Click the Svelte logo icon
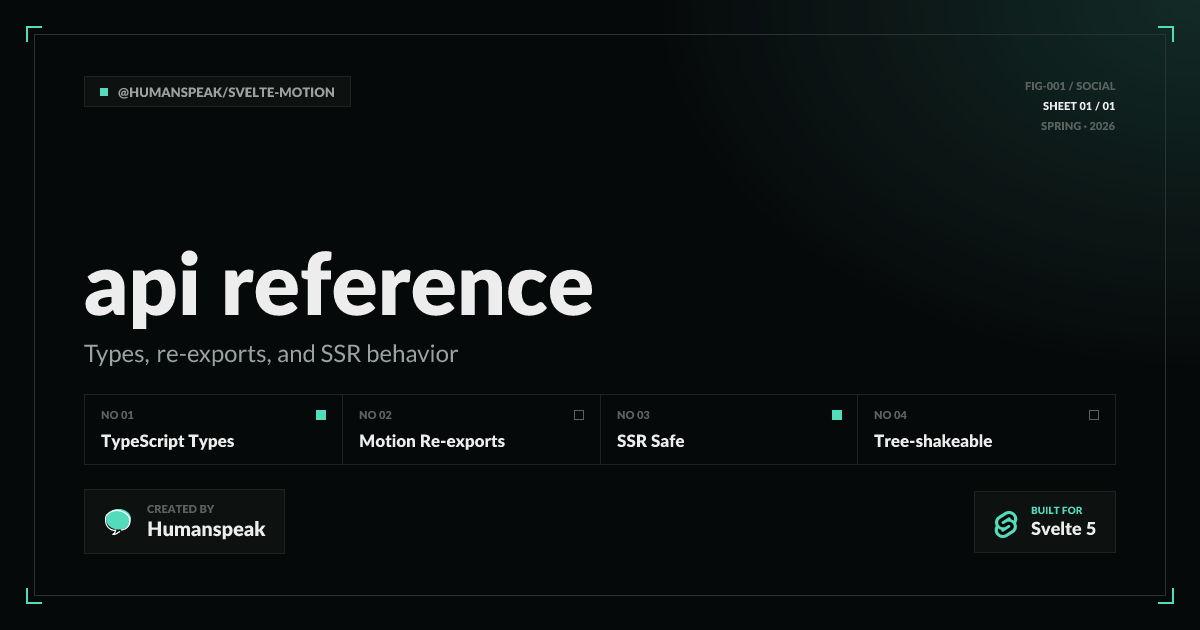The image size is (1200, 630). [x=1006, y=524]
